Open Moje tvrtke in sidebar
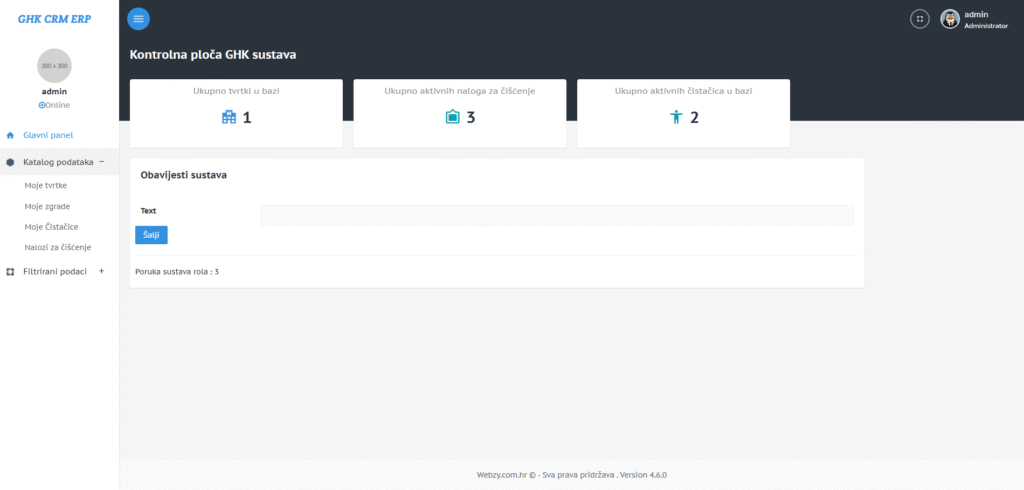This screenshot has height=490, width=1024. click(x=46, y=186)
